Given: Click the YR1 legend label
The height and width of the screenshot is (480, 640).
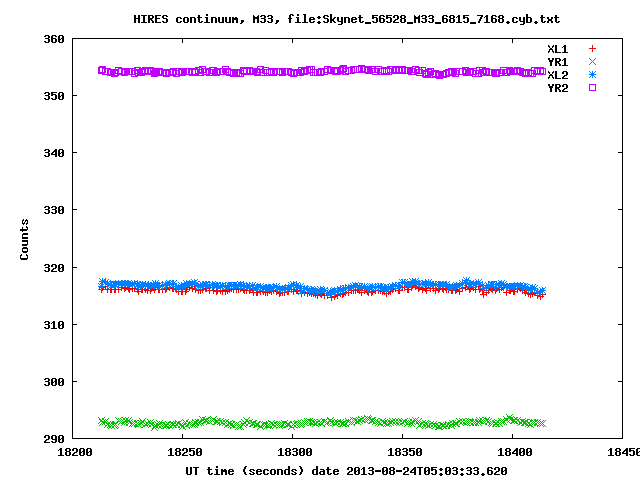Looking at the screenshot, I should pos(558,62).
